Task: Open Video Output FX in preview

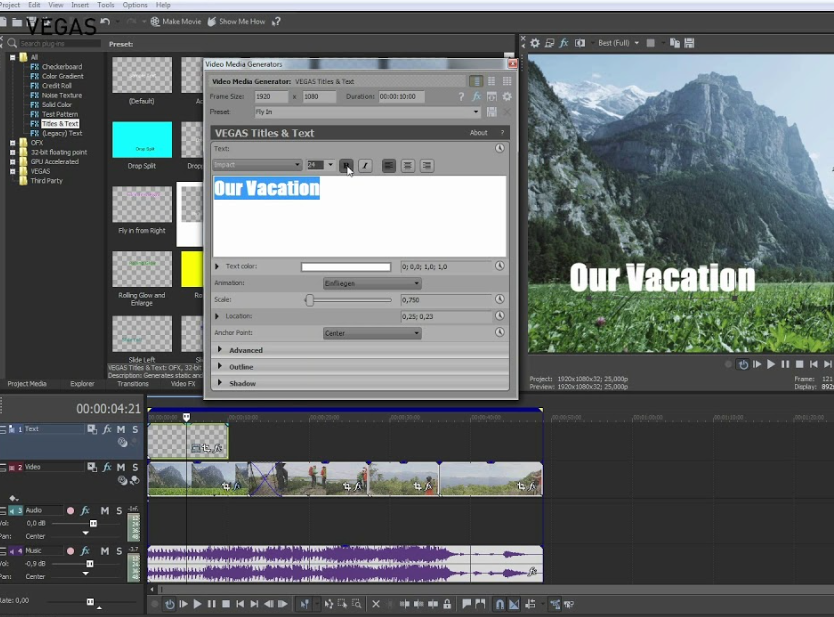Action: point(564,43)
